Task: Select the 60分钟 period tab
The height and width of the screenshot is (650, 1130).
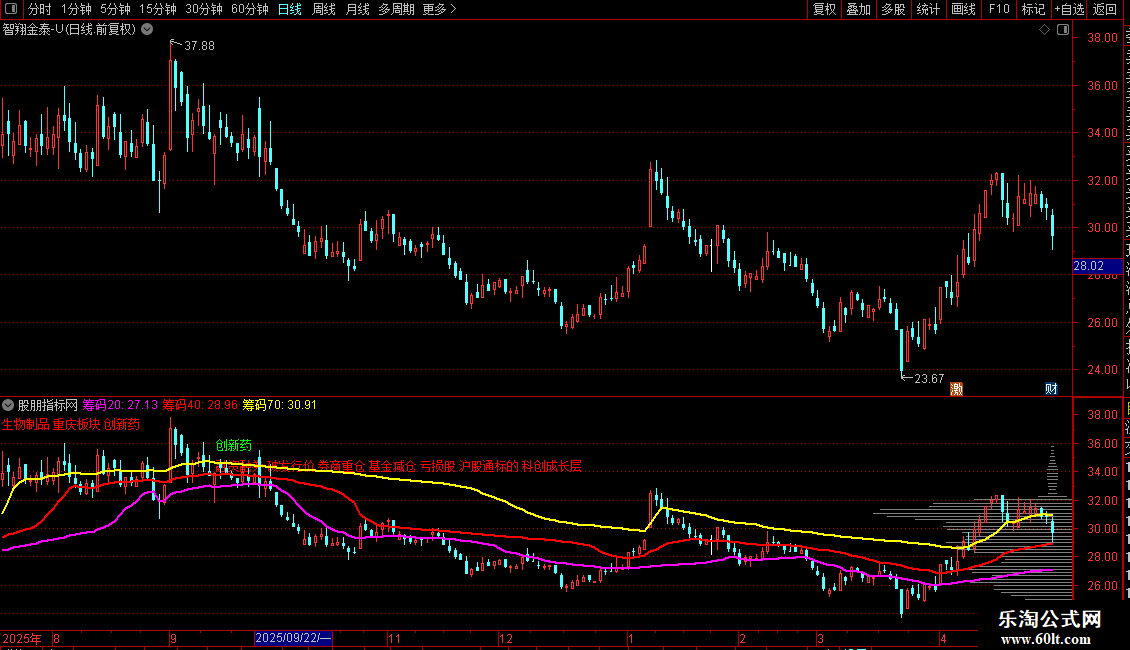Action: (250, 9)
